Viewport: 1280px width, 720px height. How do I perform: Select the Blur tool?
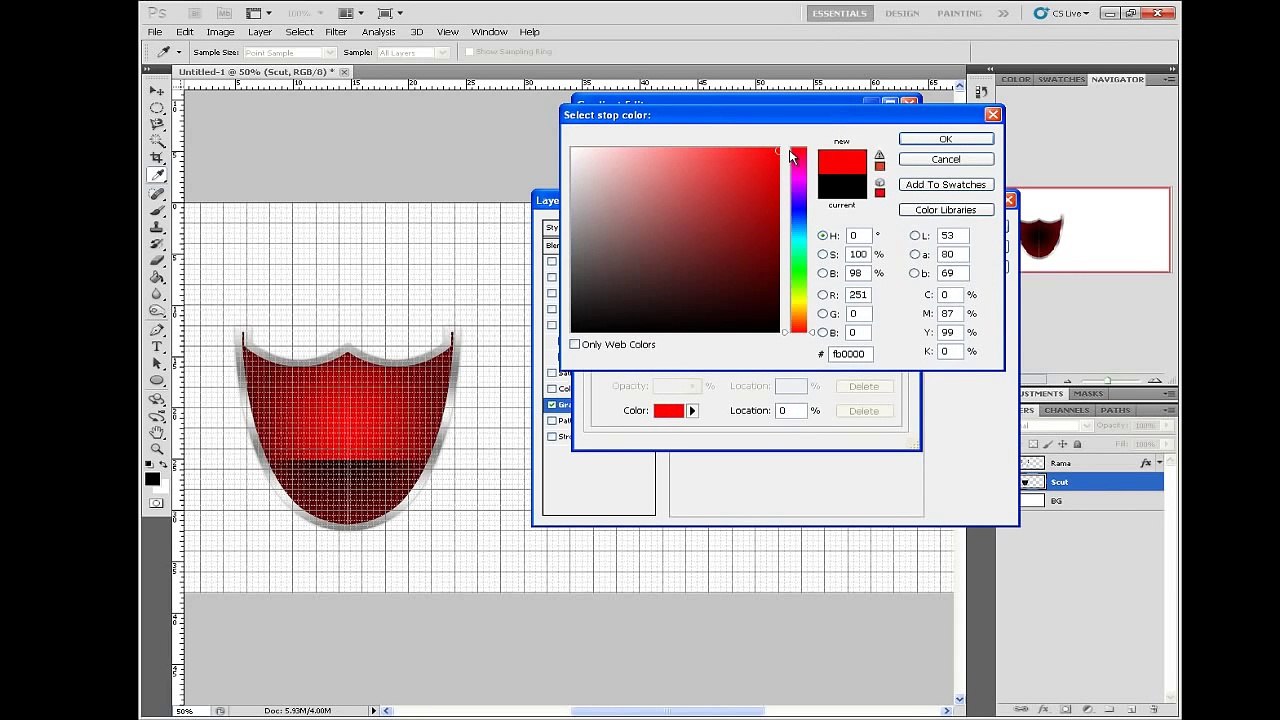tap(157, 296)
